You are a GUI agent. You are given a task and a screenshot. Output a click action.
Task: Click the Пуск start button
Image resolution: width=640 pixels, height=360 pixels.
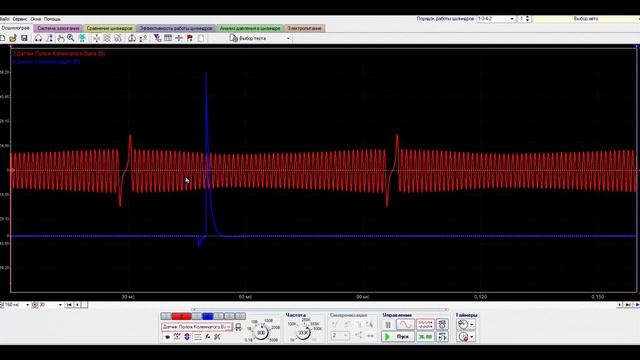click(x=398, y=337)
